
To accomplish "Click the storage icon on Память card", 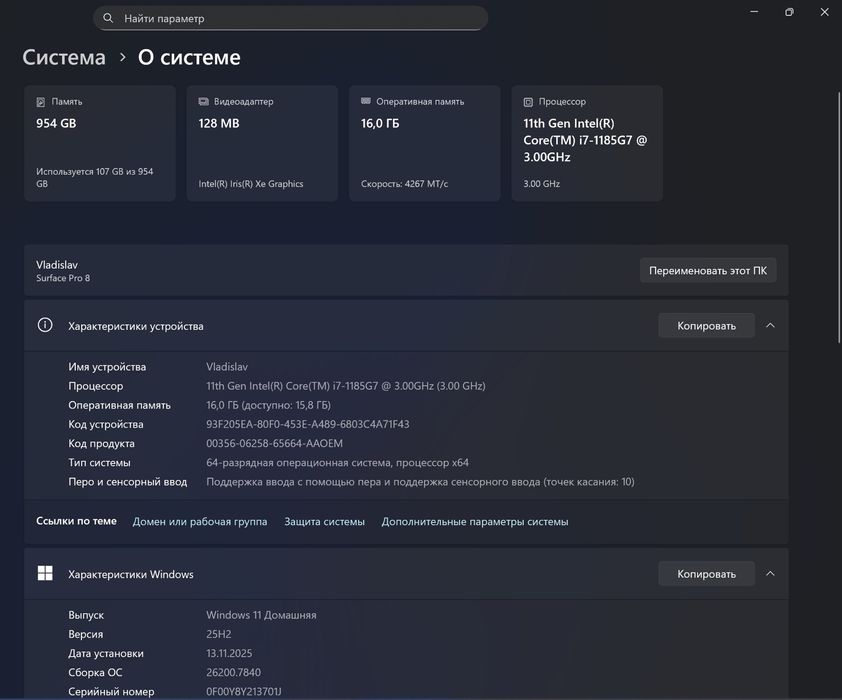I will point(41,102).
